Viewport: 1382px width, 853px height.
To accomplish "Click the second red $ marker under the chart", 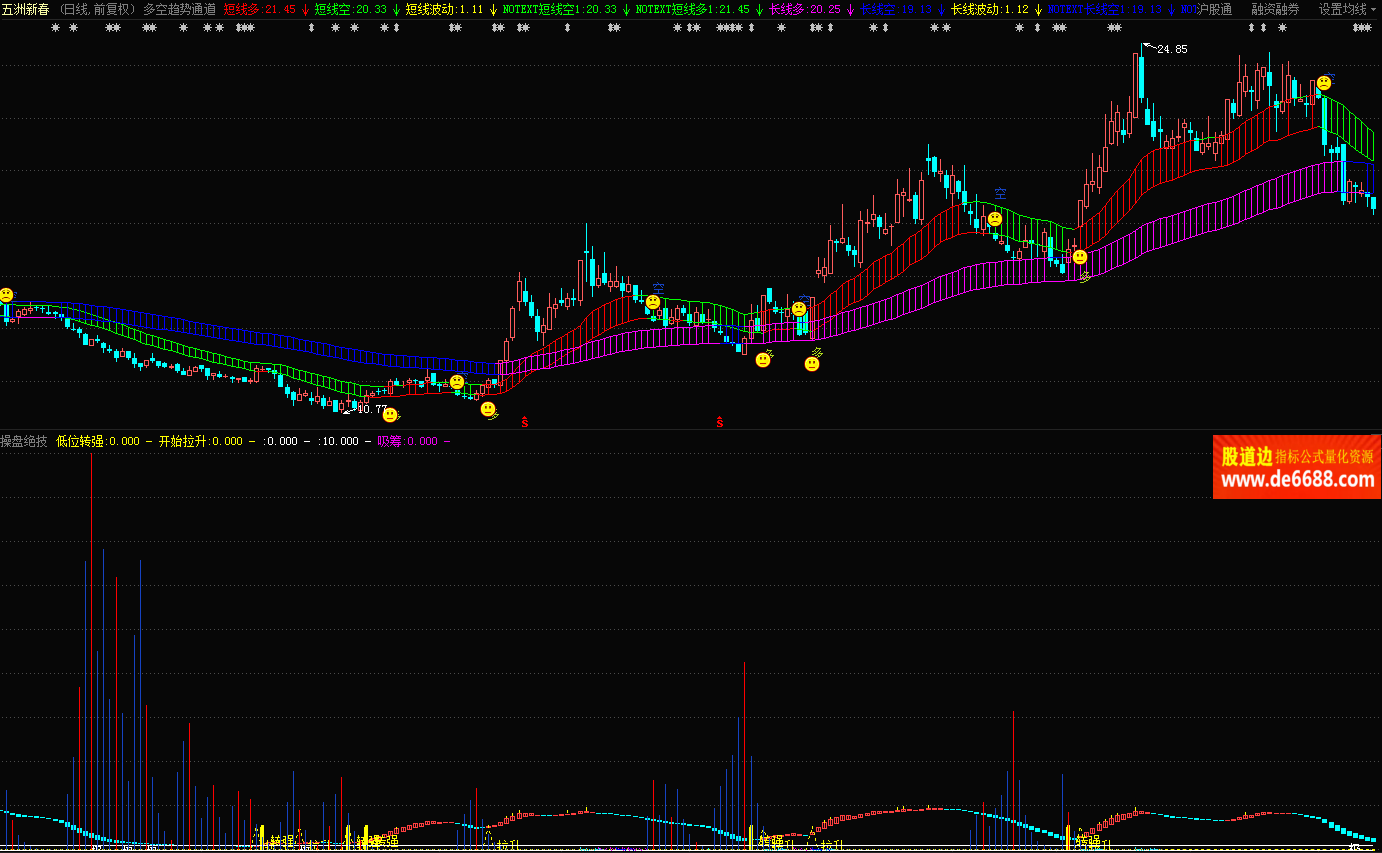I will pos(719,423).
